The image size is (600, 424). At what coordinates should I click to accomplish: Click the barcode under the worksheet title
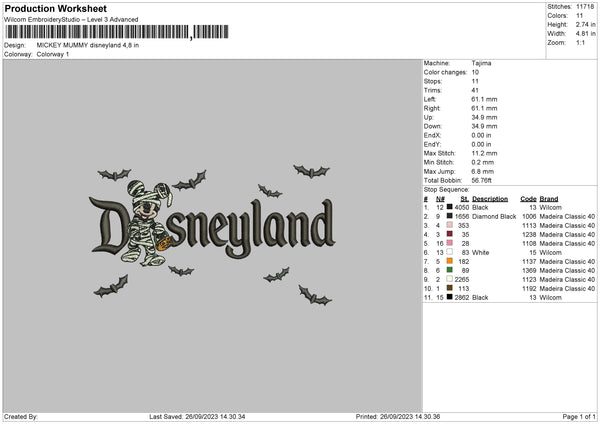pyautogui.click(x=117, y=32)
